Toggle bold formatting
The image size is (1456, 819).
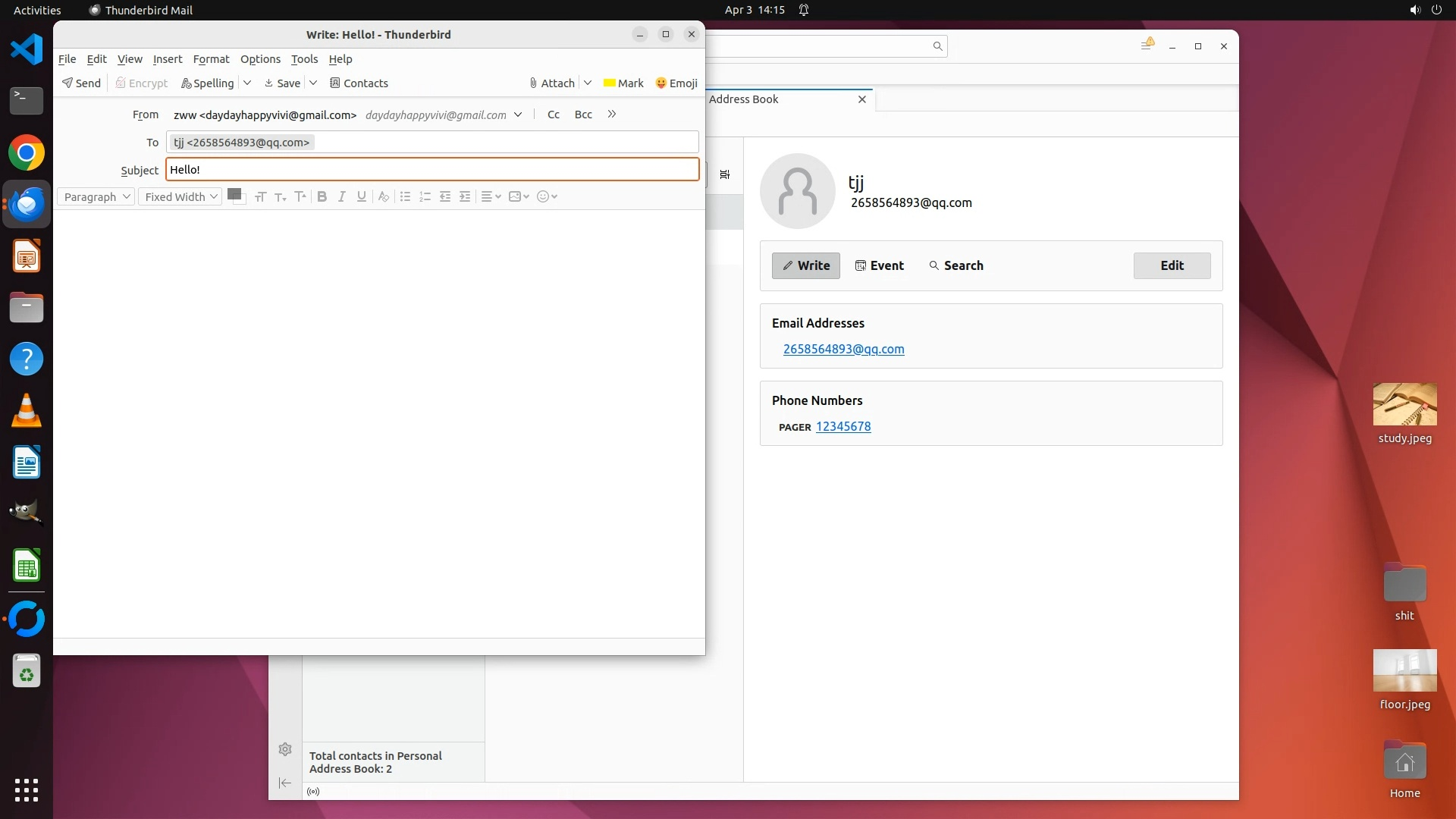322,197
